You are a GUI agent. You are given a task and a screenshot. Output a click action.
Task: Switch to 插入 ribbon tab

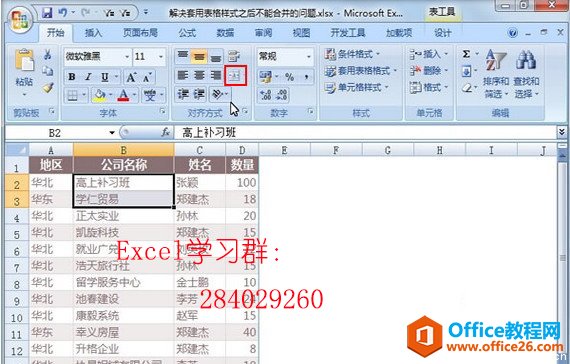(93, 33)
